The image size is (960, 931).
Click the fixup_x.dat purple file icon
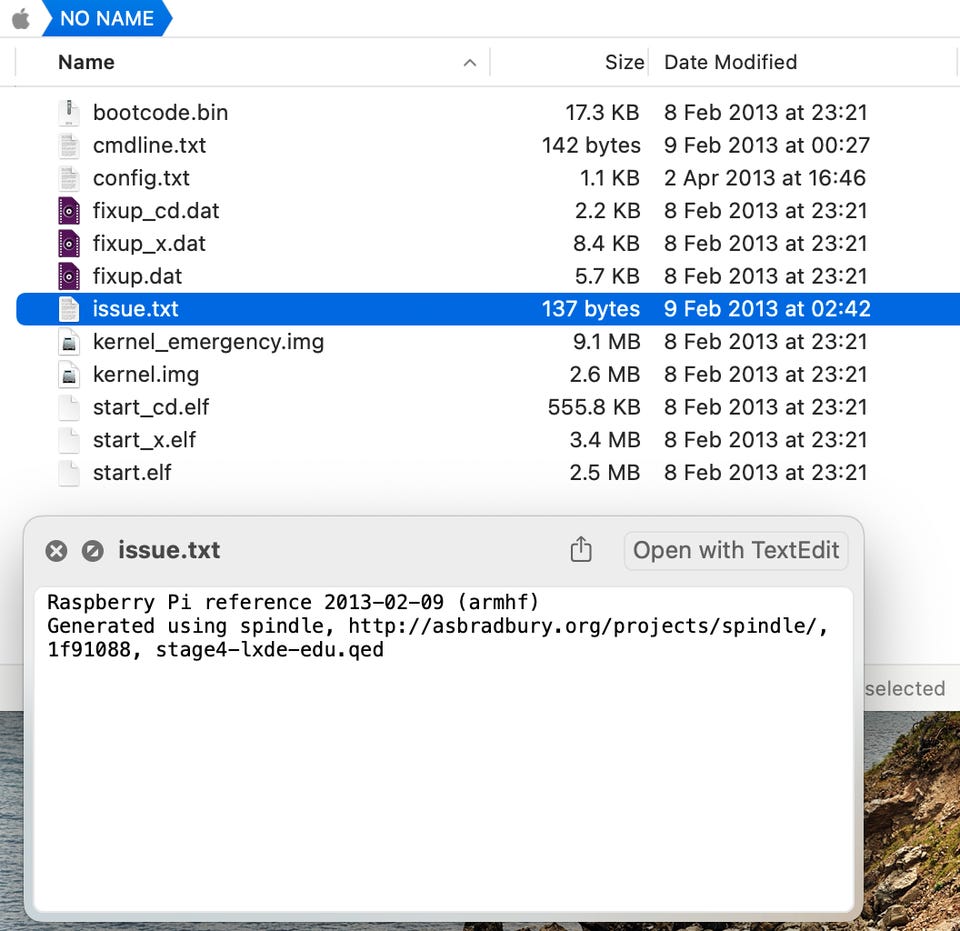[x=69, y=244]
